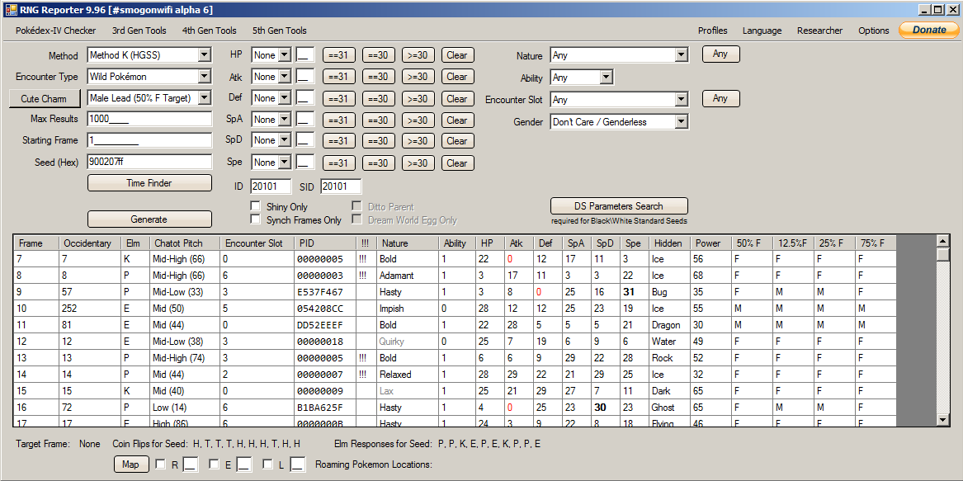963x481 pixels.
Task: Toggle Synch Frames Only checkbox
Action: coord(255,219)
